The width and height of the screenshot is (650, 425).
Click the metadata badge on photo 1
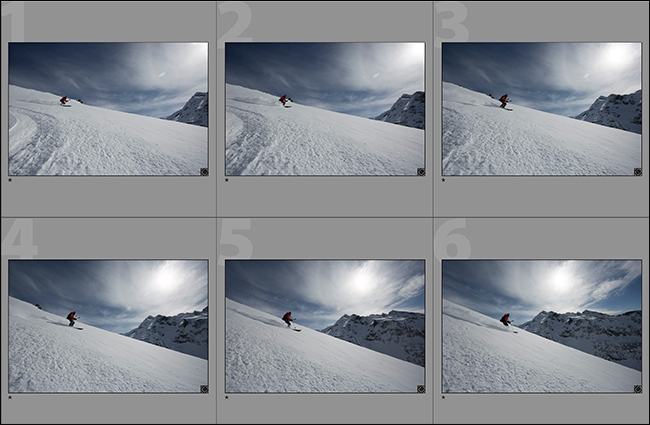point(204,171)
